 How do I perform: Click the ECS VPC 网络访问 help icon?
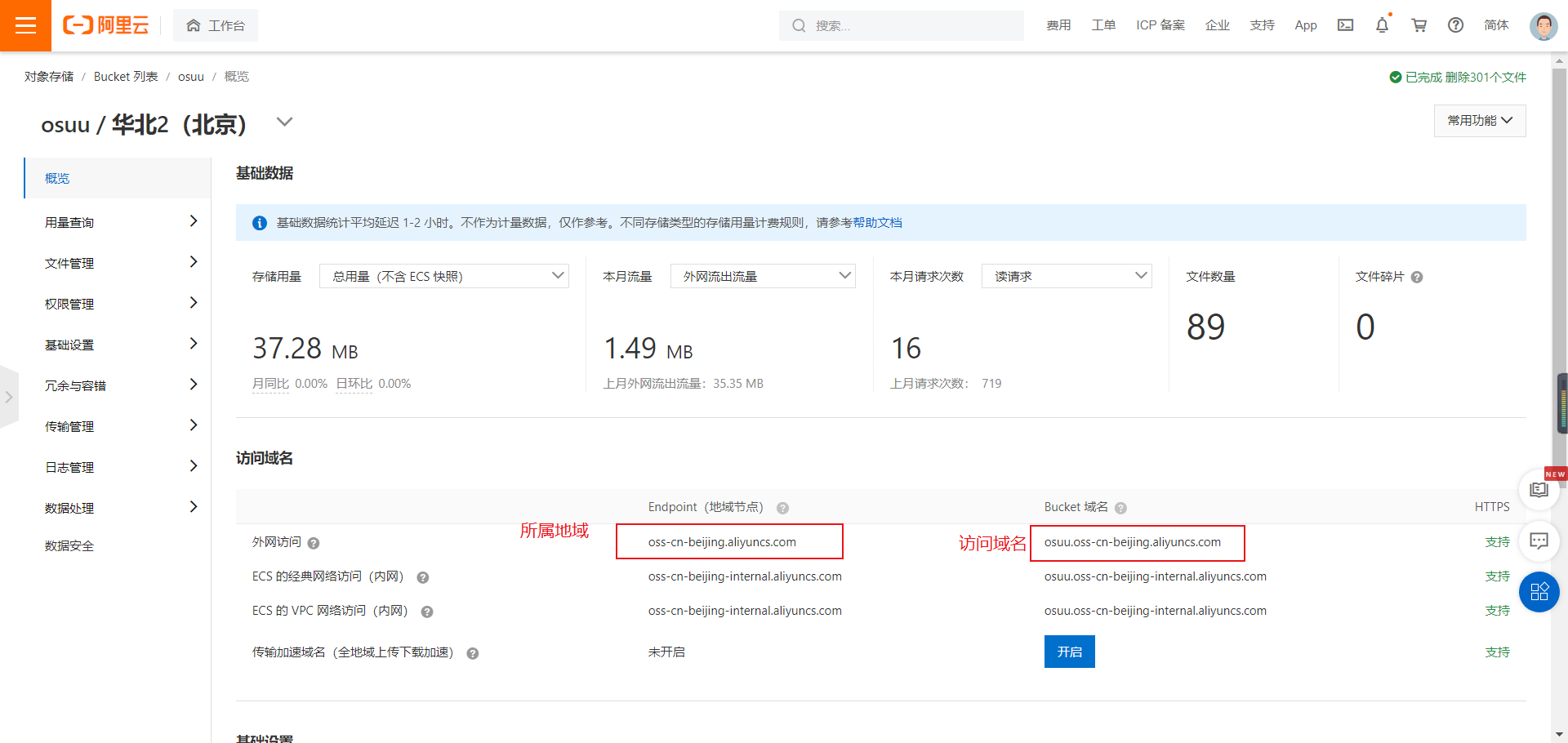[426, 612]
